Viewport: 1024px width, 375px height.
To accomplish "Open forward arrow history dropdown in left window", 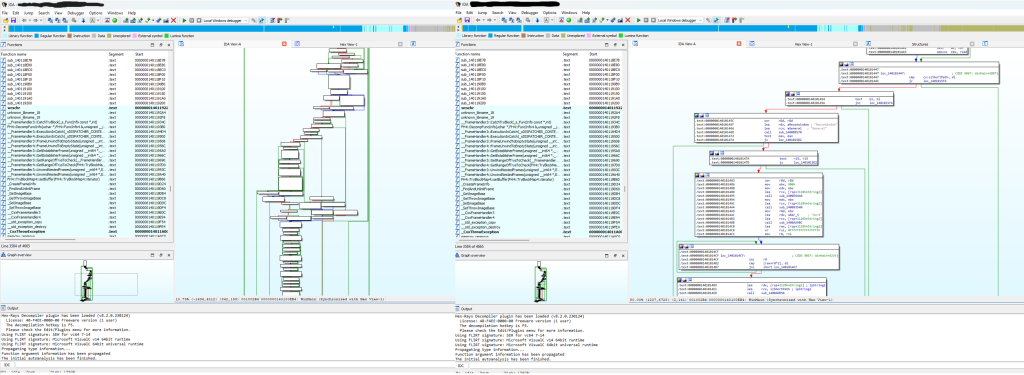I will [40, 20].
